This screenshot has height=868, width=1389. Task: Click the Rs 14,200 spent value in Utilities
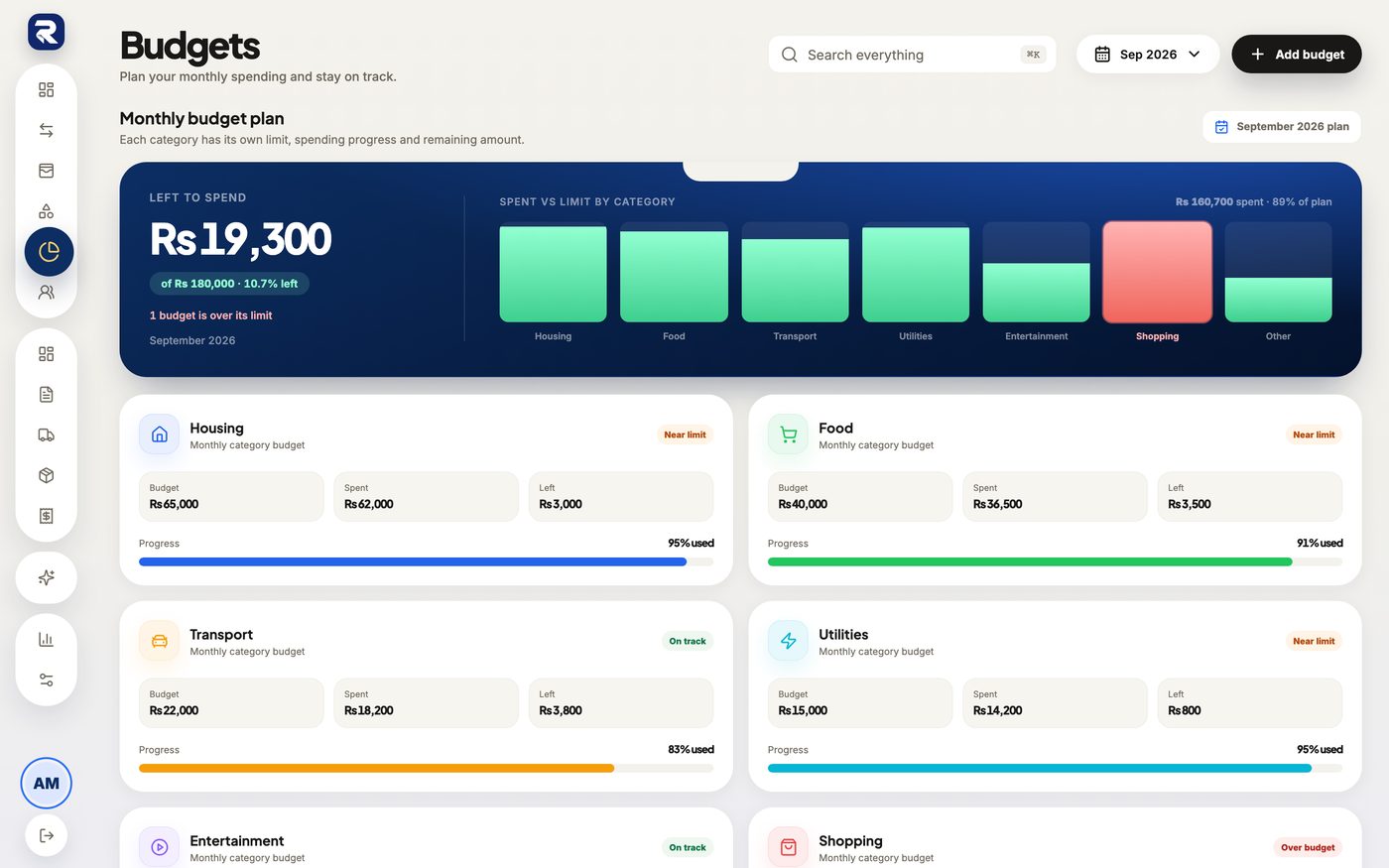tap(997, 710)
